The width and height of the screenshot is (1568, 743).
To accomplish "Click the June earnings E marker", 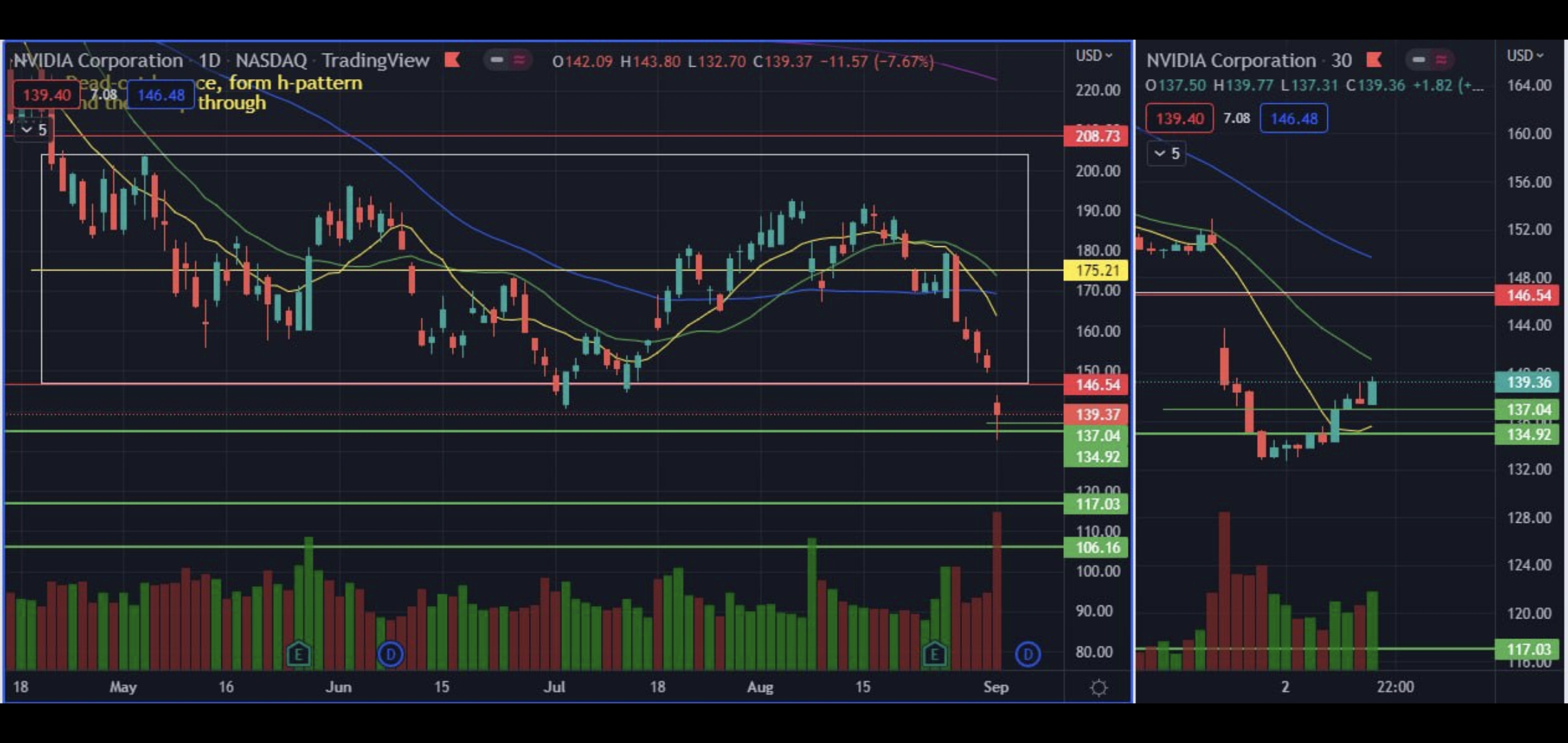I will click(x=298, y=654).
